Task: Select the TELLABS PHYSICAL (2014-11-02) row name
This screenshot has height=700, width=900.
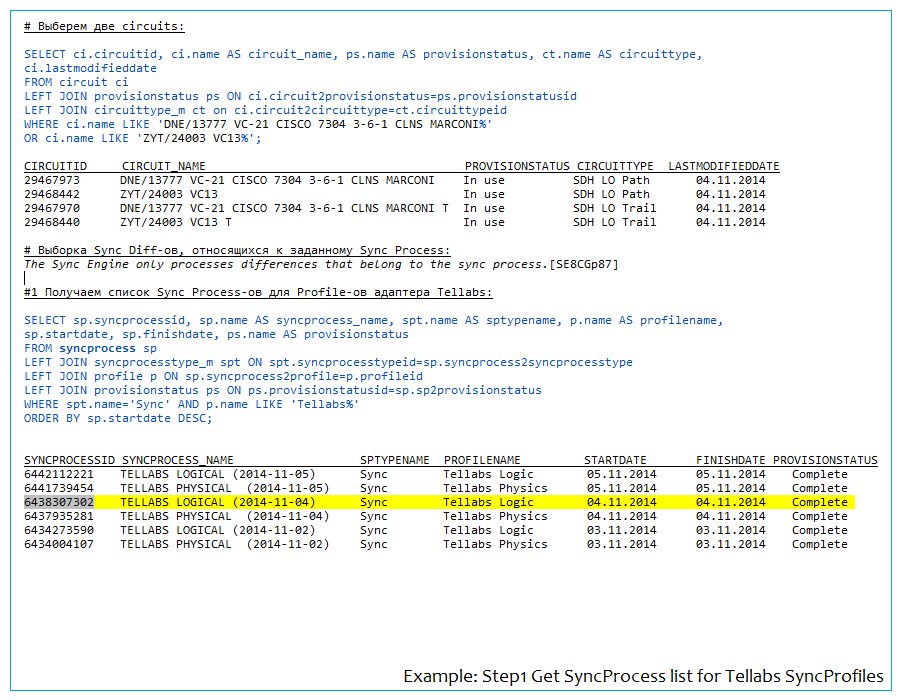Action: 224,544
